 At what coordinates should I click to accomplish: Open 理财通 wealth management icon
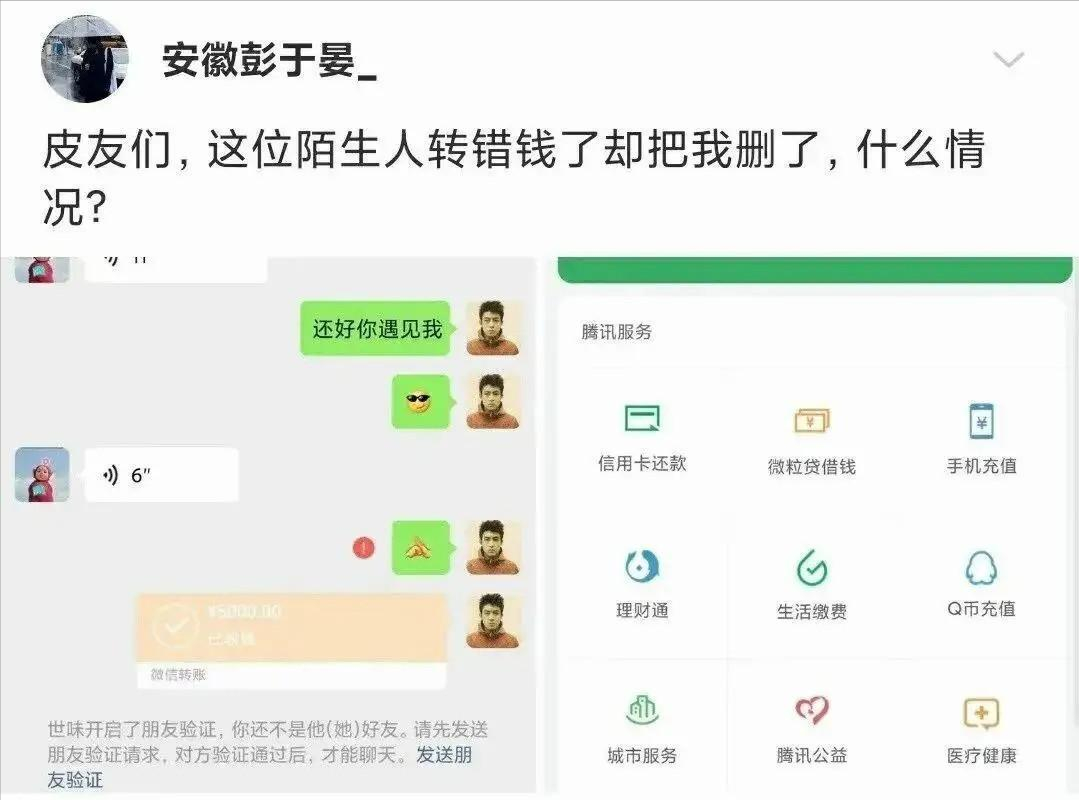tap(641, 566)
